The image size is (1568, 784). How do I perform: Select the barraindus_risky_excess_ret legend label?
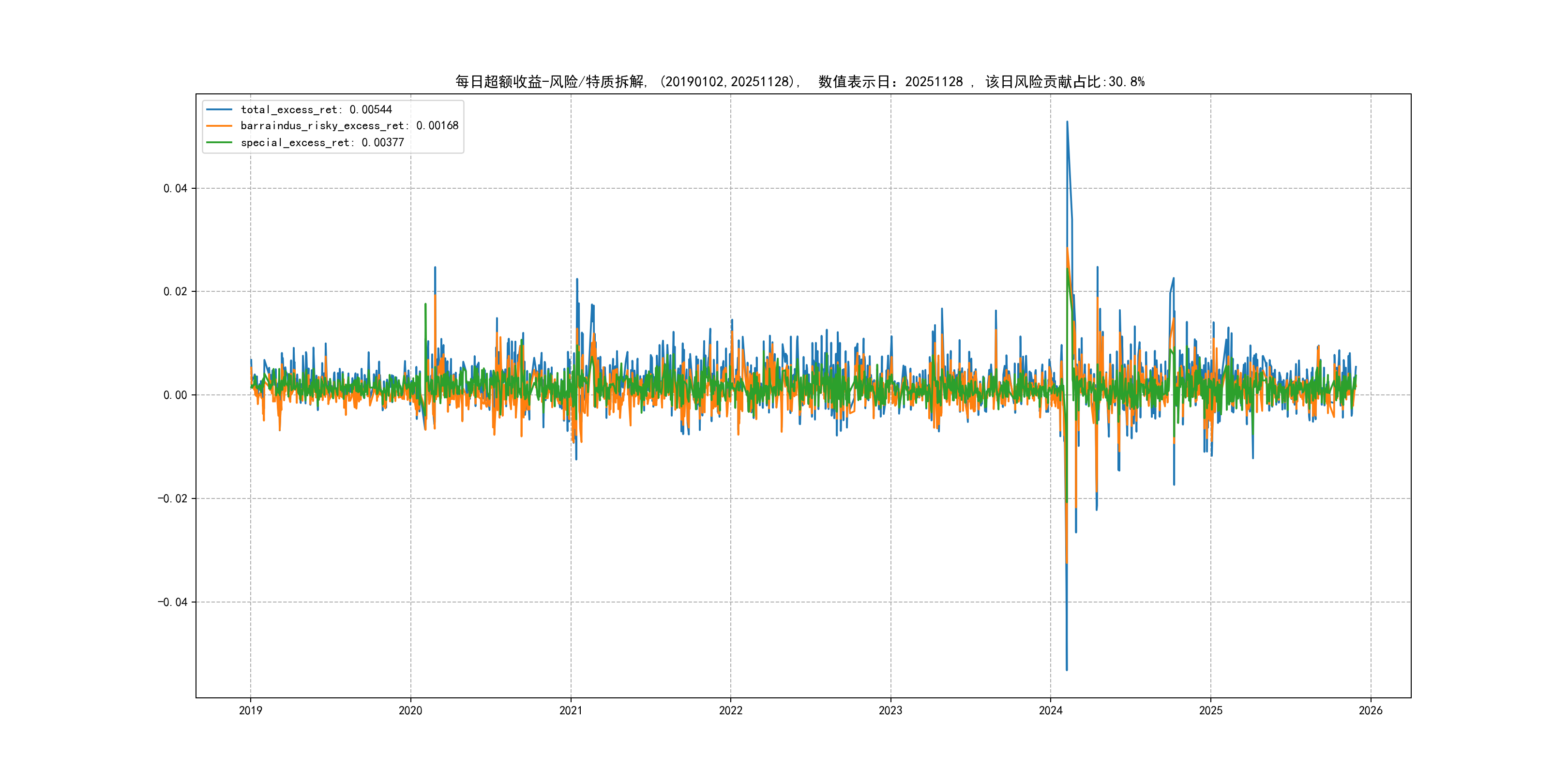tap(349, 126)
